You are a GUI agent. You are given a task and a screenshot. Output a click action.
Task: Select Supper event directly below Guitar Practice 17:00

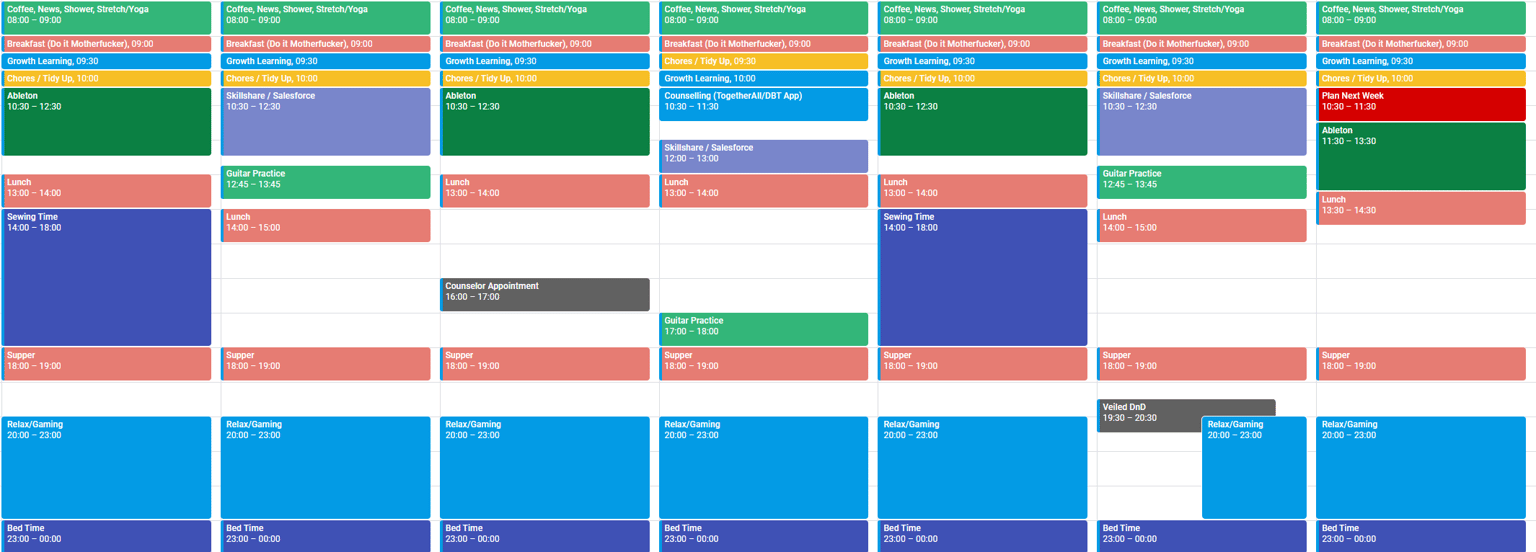(x=764, y=364)
